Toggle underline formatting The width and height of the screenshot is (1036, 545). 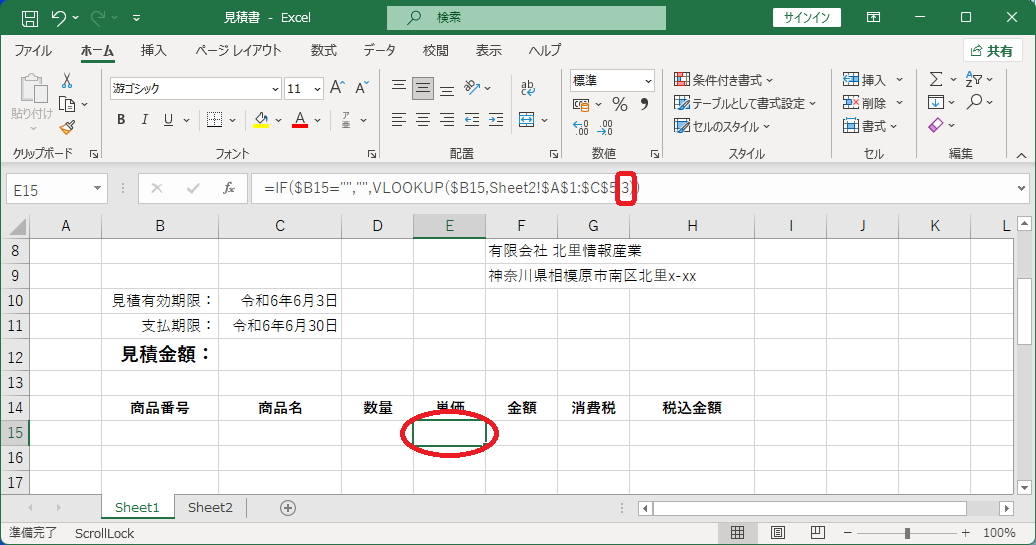pos(168,120)
